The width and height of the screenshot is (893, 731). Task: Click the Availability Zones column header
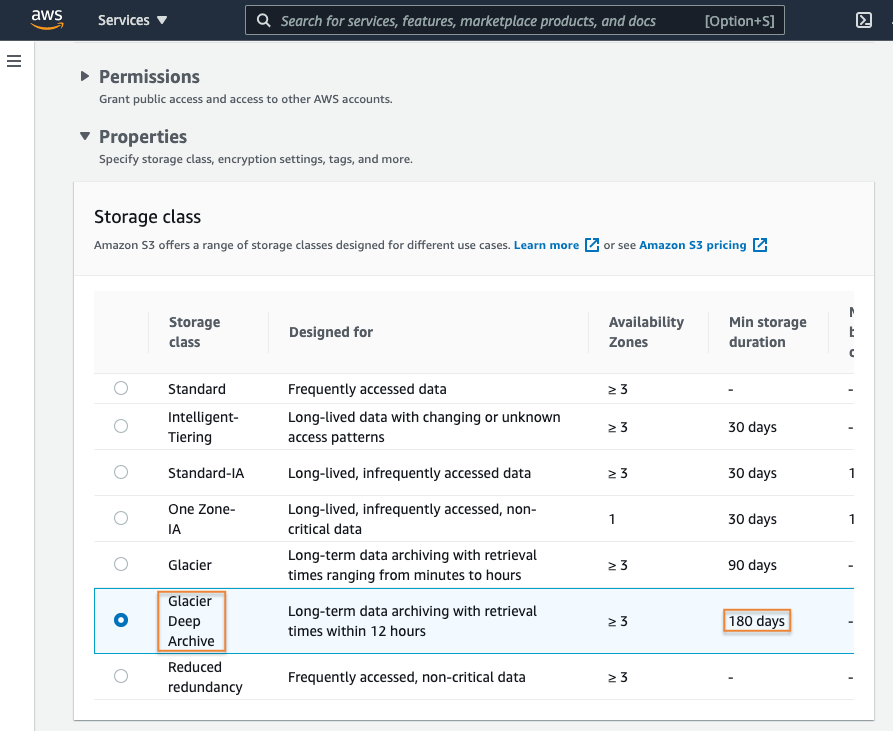pyautogui.click(x=646, y=332)
